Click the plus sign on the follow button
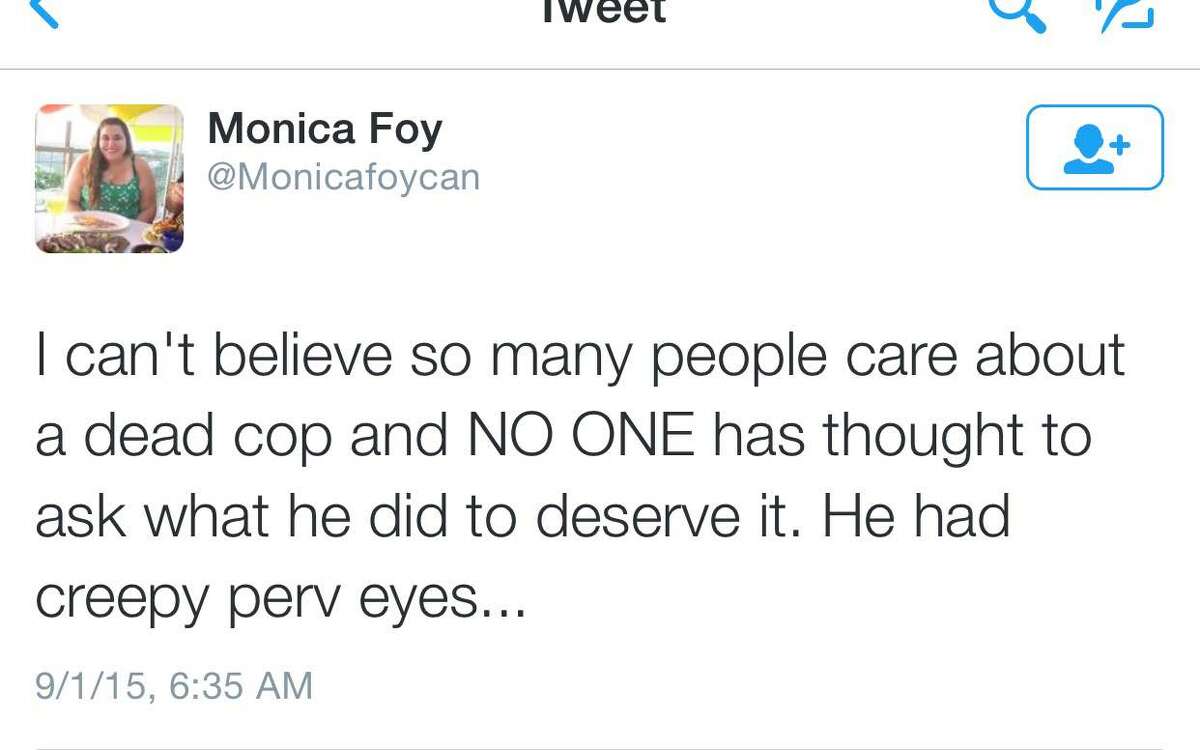 coord(1119,144)
